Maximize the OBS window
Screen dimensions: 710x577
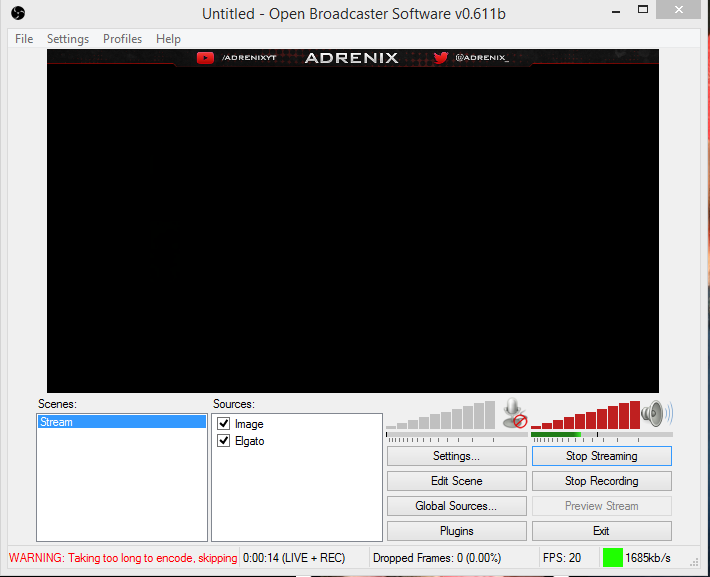(643, 10)
